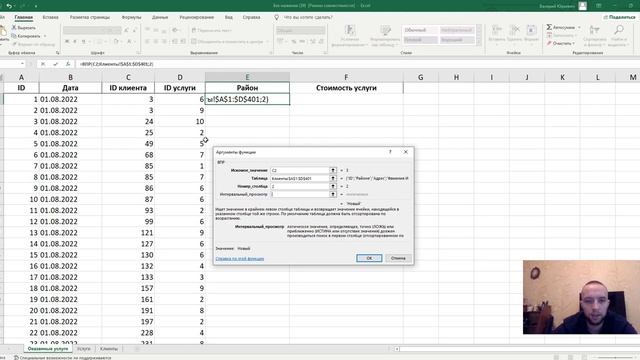Open Sort and Filter icon
Image resolution: width=640 pixels, height=360 pixels.
[594, 30]
